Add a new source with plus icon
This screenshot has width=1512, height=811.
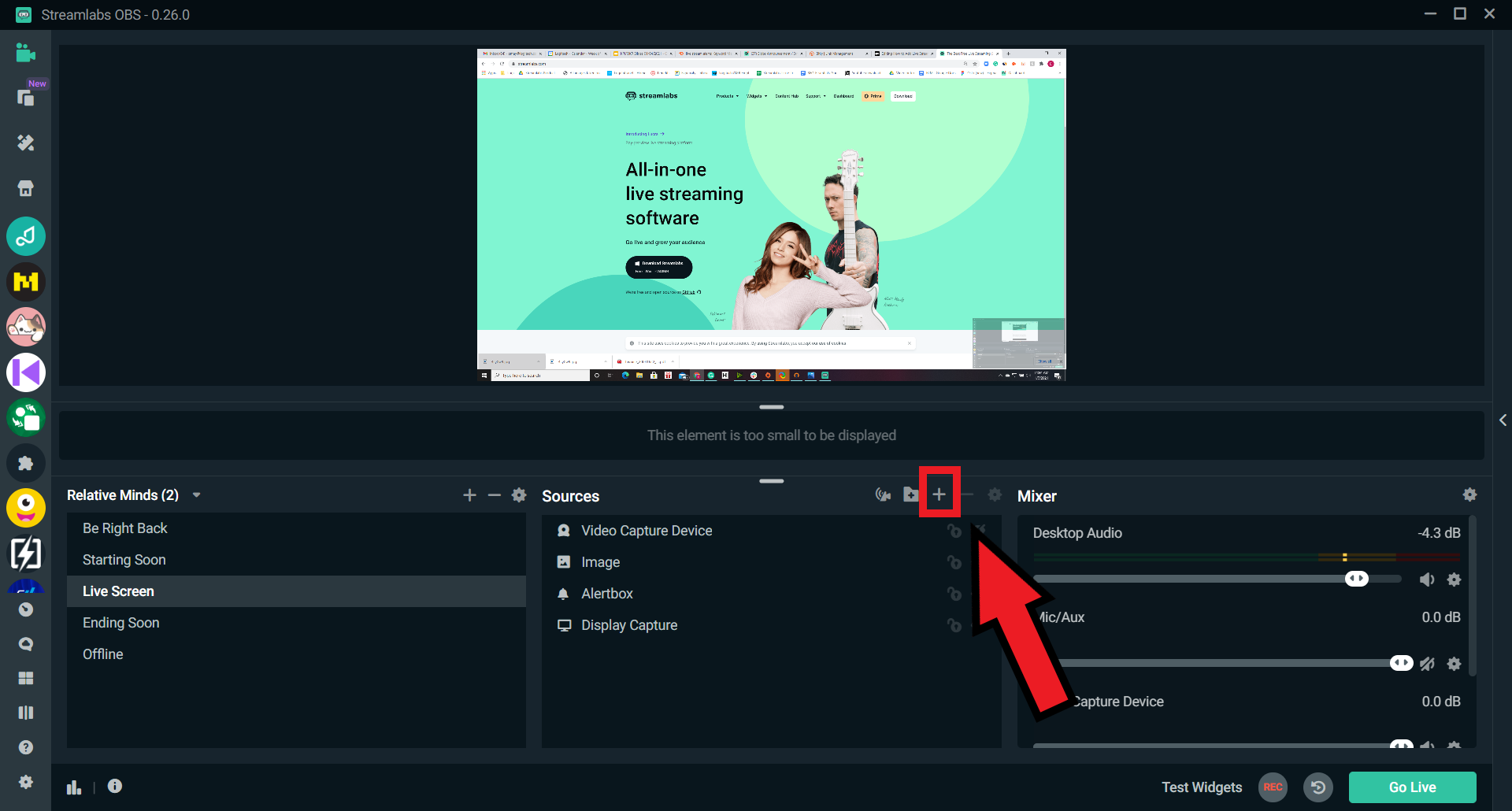pos(939,494)
